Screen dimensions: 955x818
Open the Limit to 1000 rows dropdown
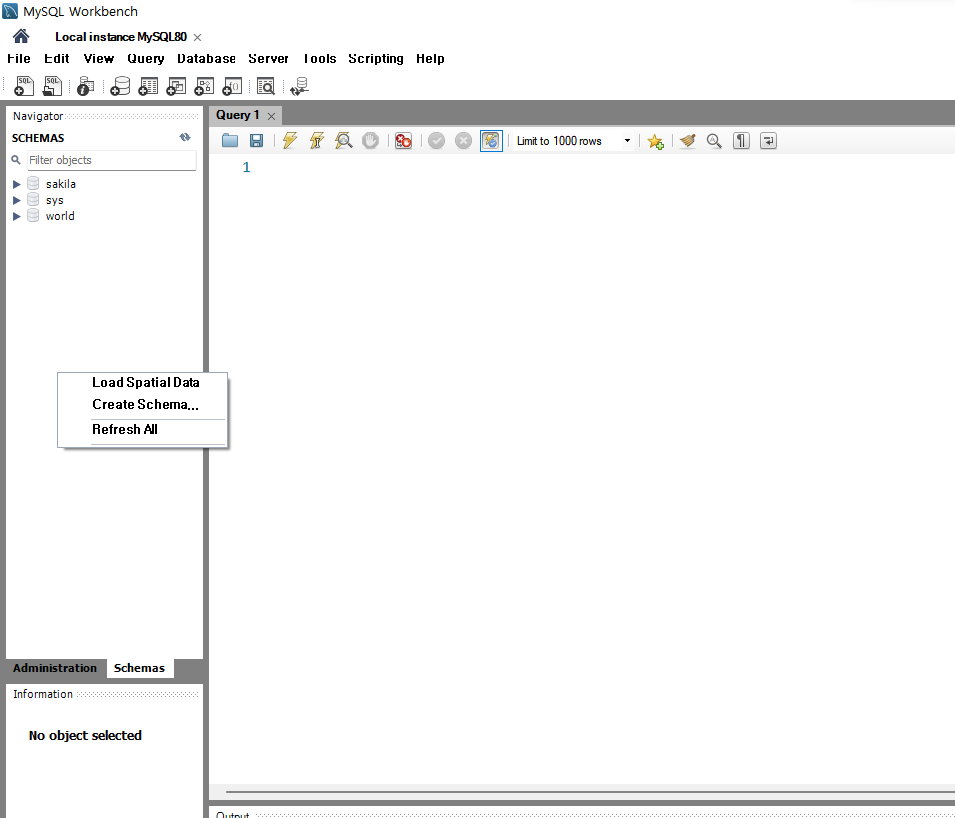(573, 141)
